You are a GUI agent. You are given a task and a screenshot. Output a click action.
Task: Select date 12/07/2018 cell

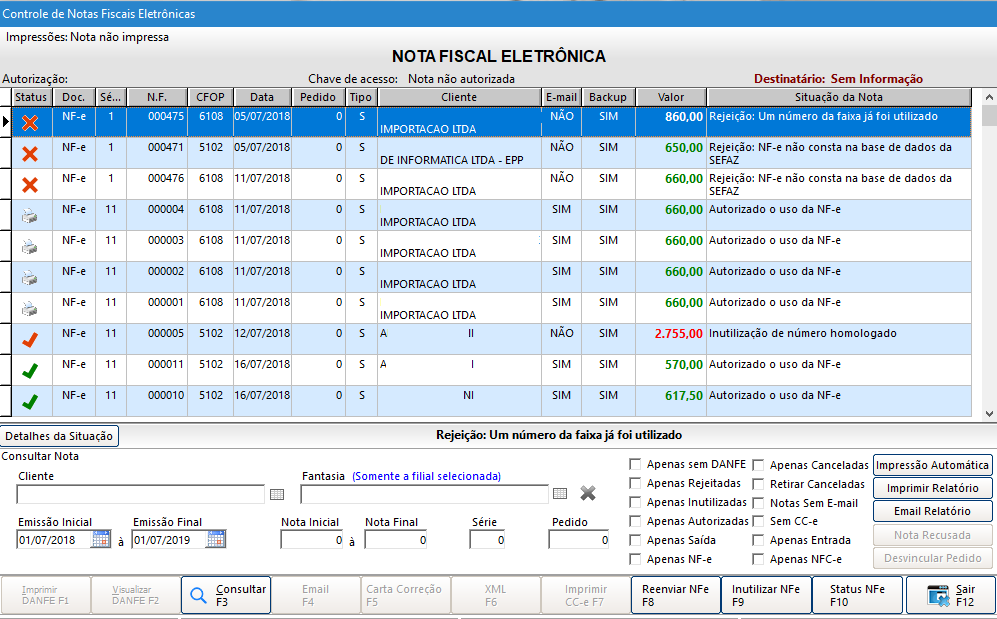pyautogui.click(x=262, y=339)
